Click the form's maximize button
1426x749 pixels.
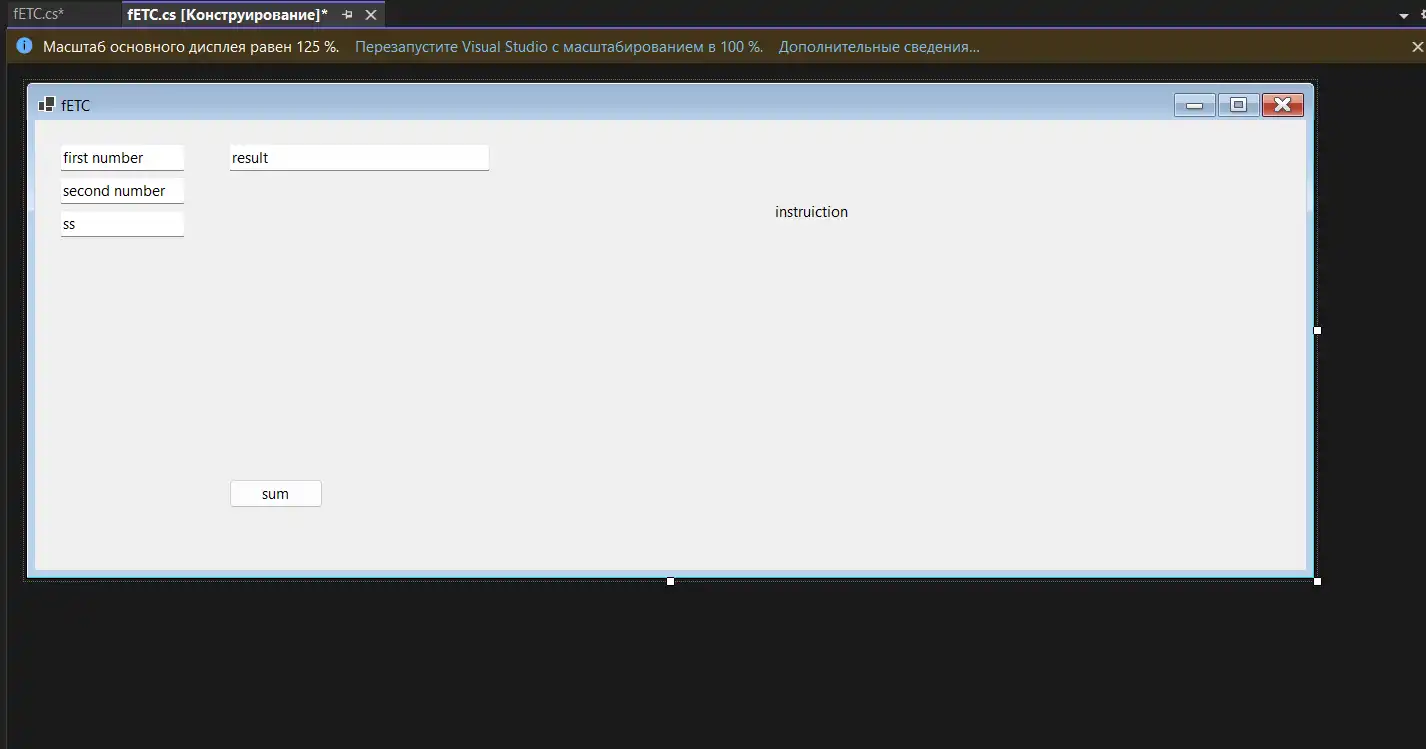[1238, 105]
